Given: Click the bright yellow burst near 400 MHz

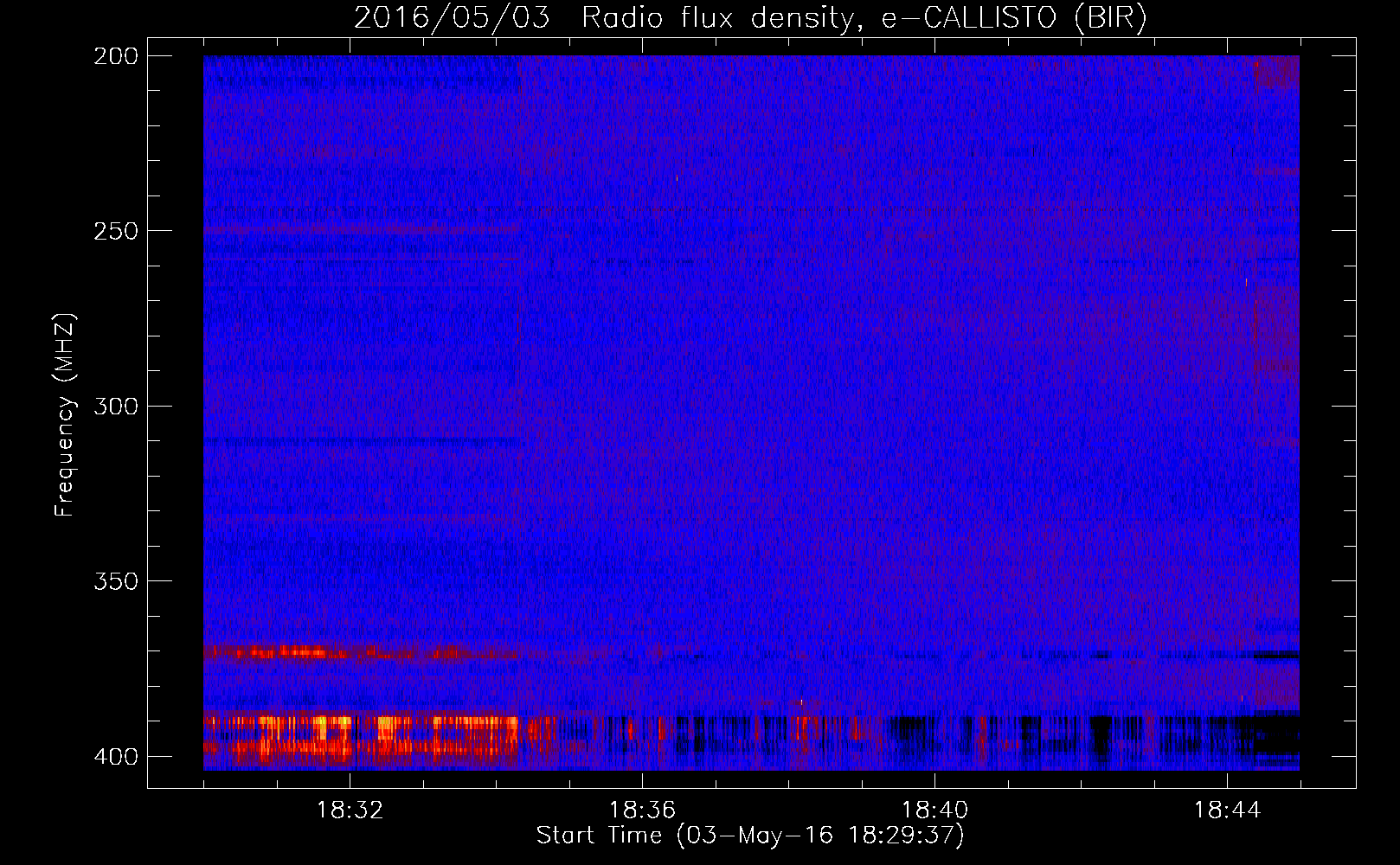Looking at the screenshot, I should [361, 740].
